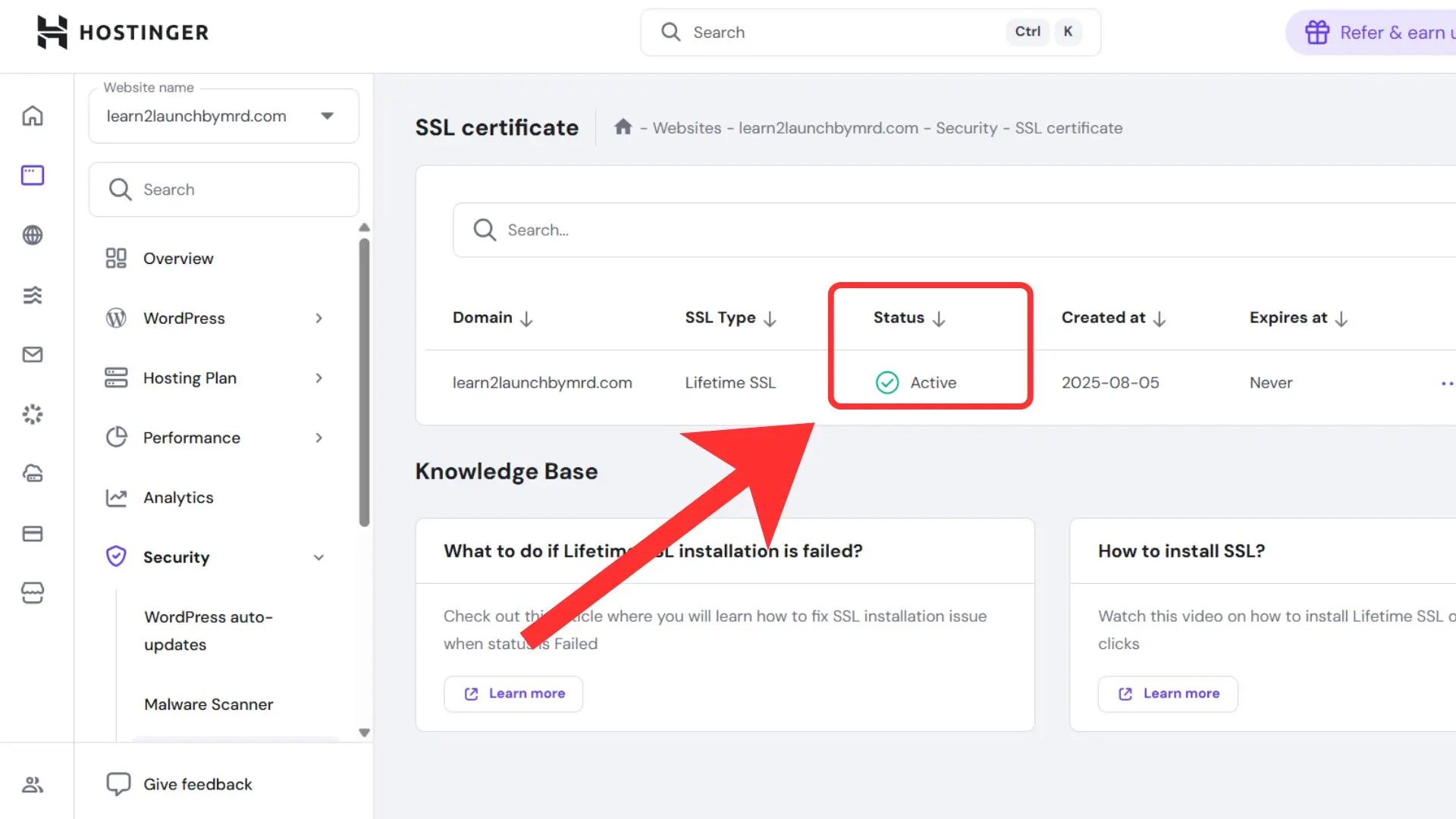This screenshot has width=1456, height=819.
Task: Open Malware Scanner page
Action: point(209,704)
